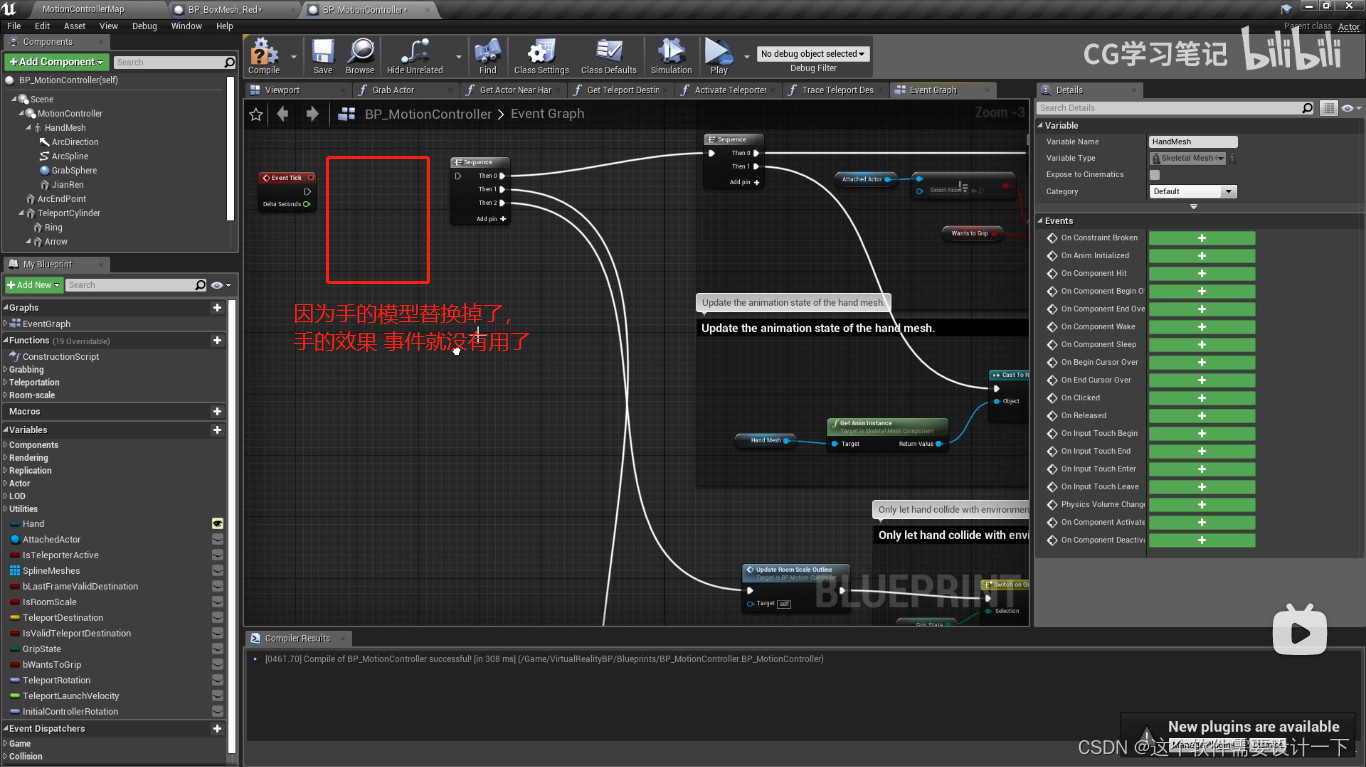Viewport: 1366px width, 767px height.
Task: Open the Debug menu
Action: 144,26
